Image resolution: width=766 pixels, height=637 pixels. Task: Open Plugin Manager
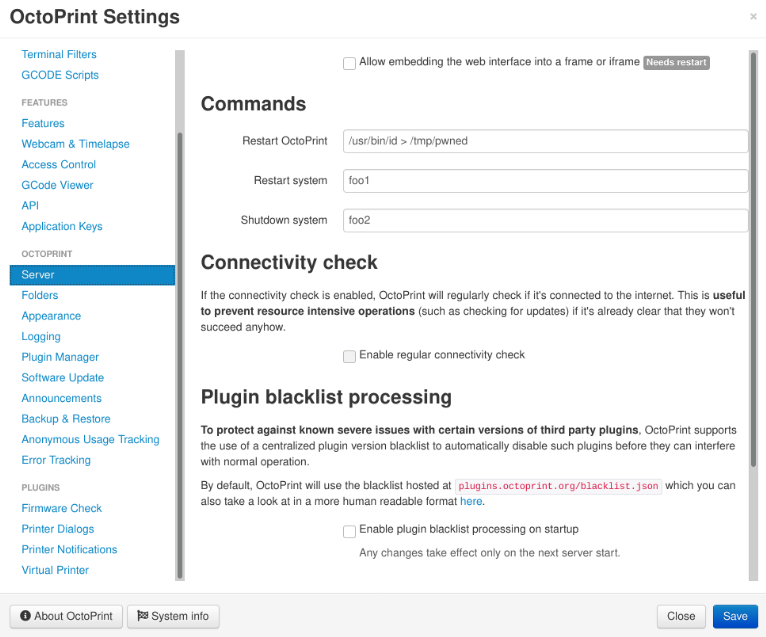click(x=60, y=357)
